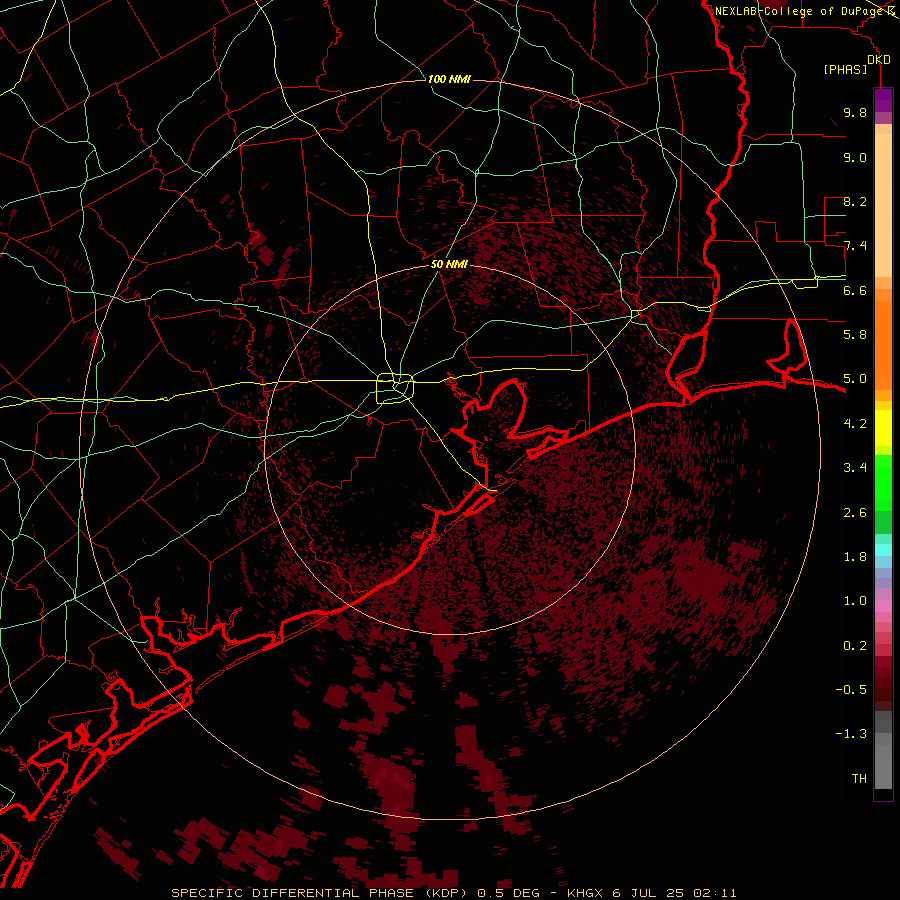Click the SPECIFIC DIFFERENTIAL PHASE title text
The height and width of the screenshot is (900, 900).
pyautogui.click(x=292, y=893)
